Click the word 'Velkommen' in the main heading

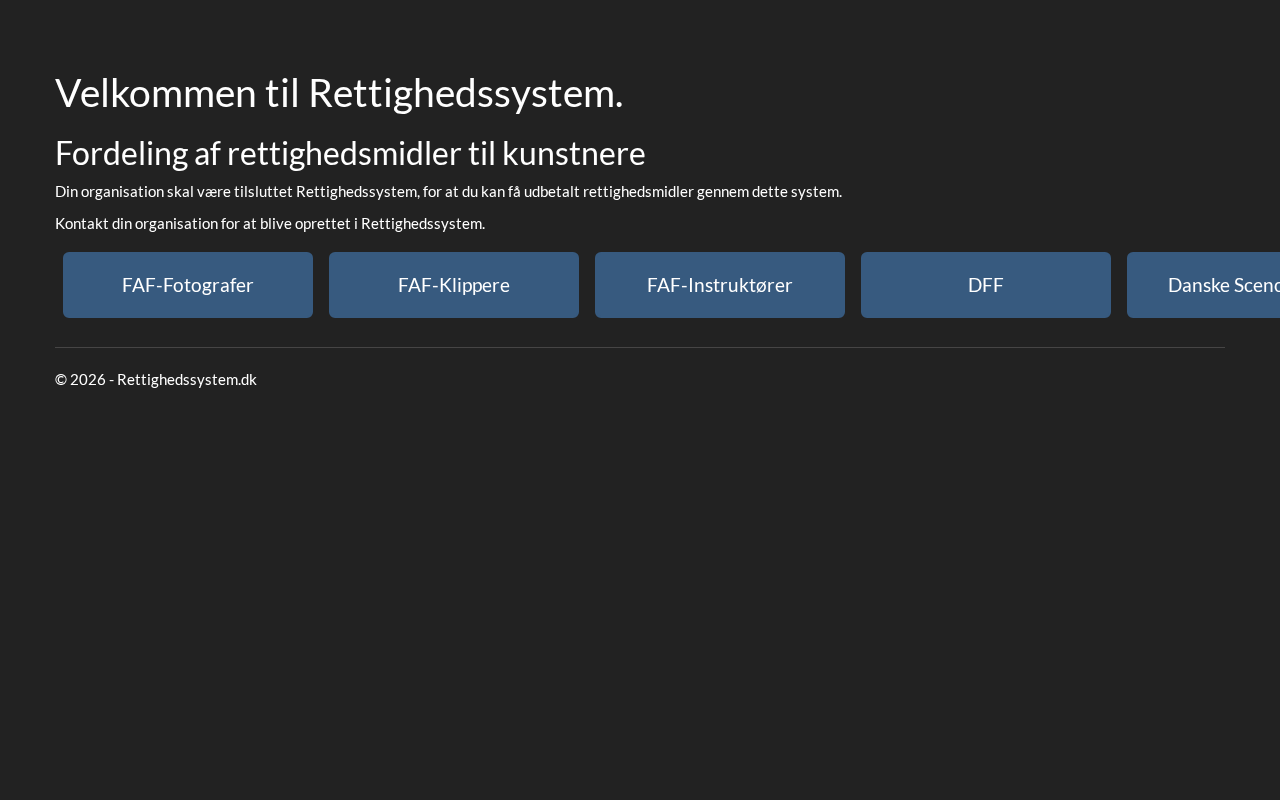point(156,93)
